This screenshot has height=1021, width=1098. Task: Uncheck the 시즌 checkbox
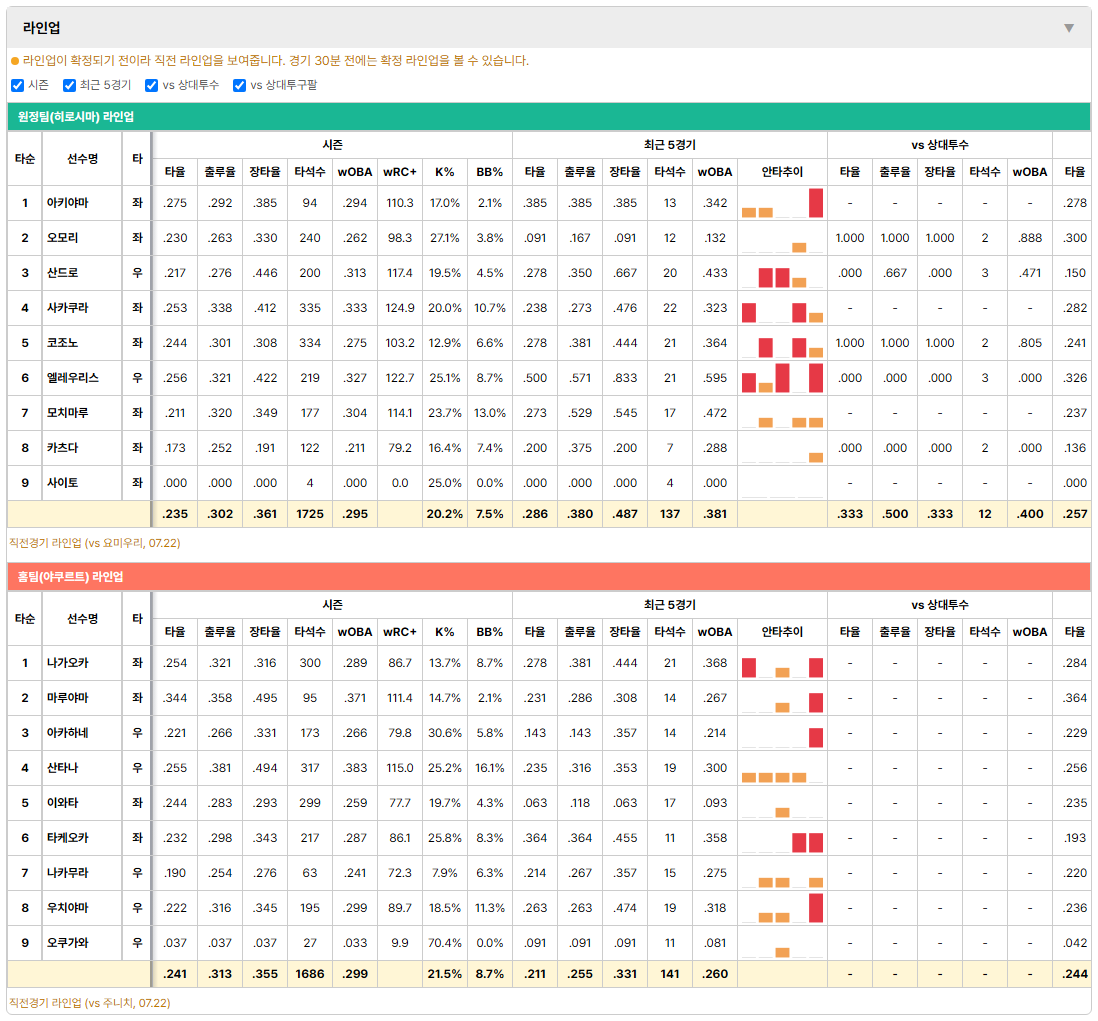coord(18,85)
